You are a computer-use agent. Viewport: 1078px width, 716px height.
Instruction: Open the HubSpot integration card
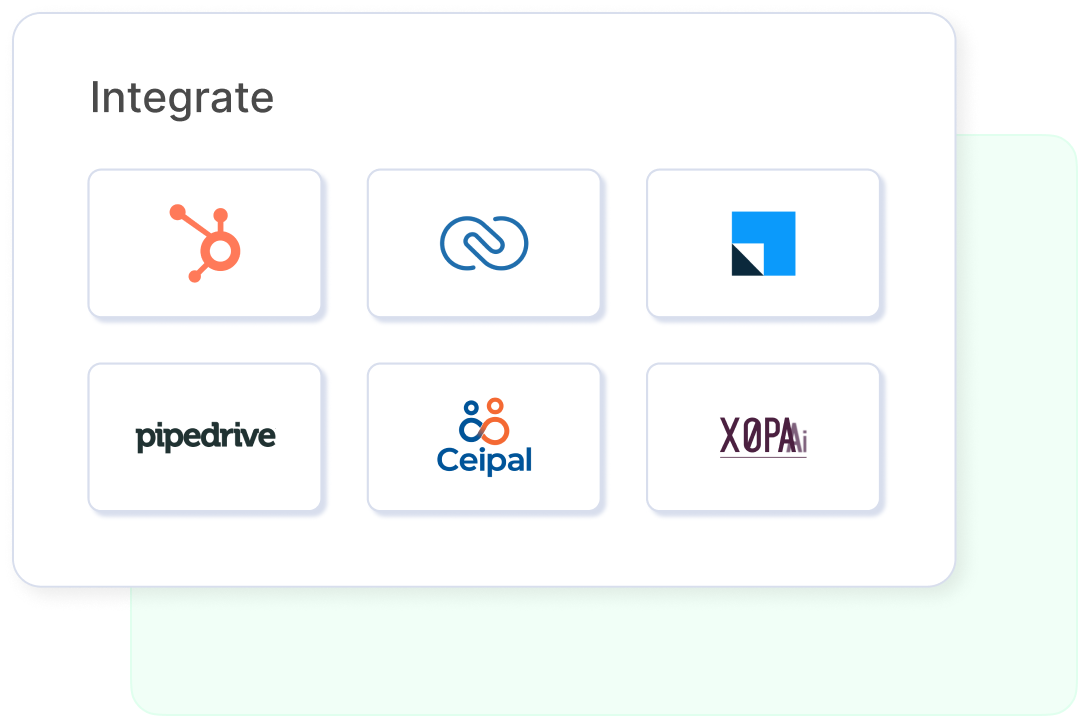[x=205, y=243]
